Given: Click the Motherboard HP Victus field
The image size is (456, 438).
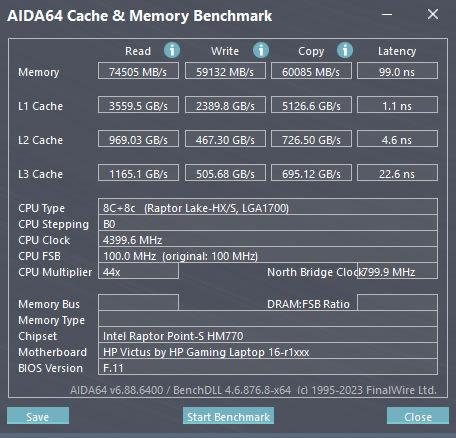Looking at the screenshot, I should [x=268, y=351].
